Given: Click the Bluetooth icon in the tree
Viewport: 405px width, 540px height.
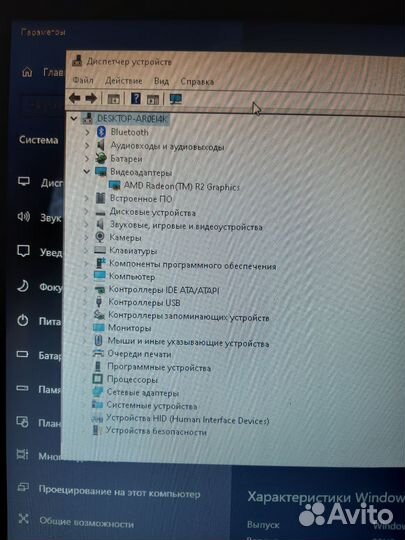Looking at the screenshot, I should click(101, 132).
